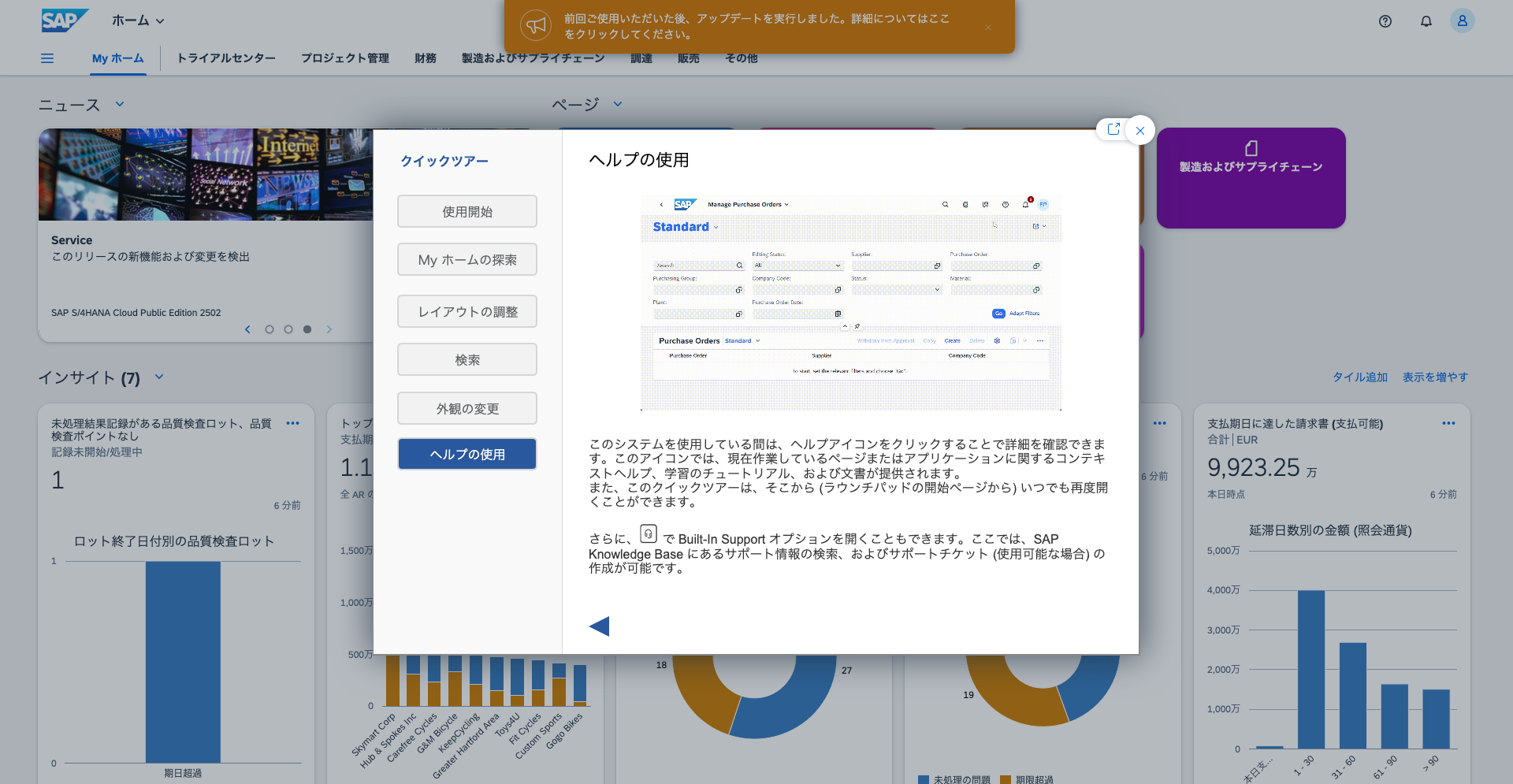Click the 支払期日に達した請求書 (支払可能) card title
The image size is (1513, 784).
click(1296, 424)
